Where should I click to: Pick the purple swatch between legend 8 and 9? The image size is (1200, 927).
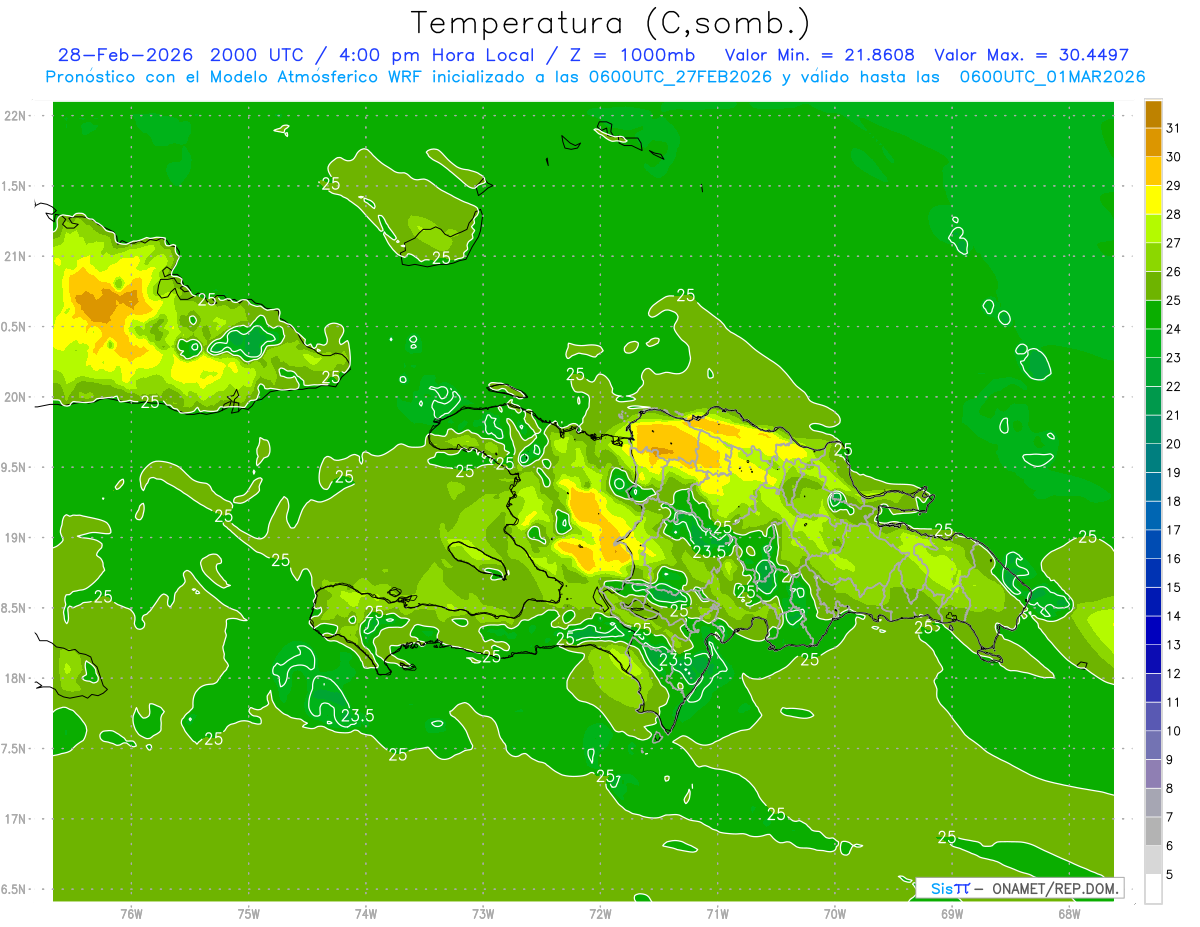point(1153,773)
